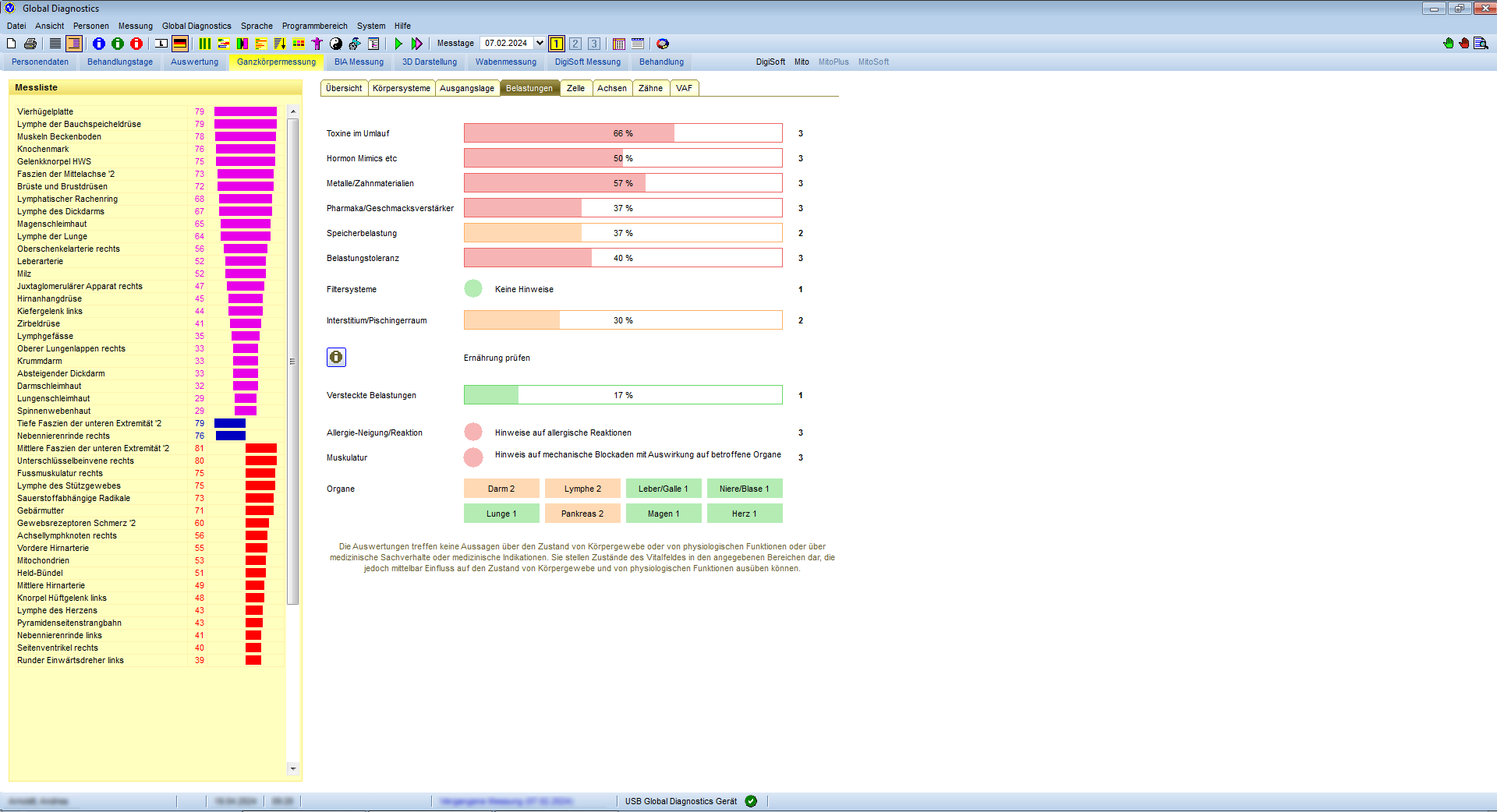Switch to the Behandlungstage tab

click(x=120, y=62)
